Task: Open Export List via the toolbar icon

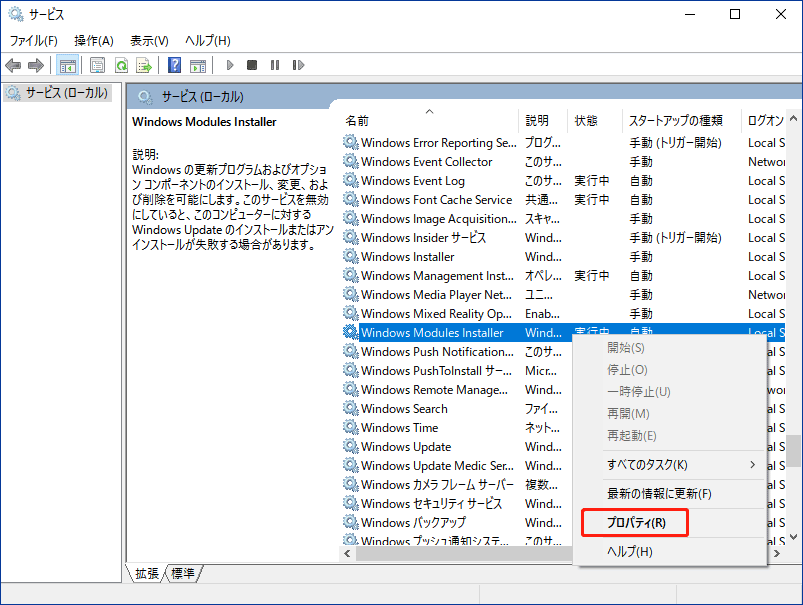Action: [145, 65]
